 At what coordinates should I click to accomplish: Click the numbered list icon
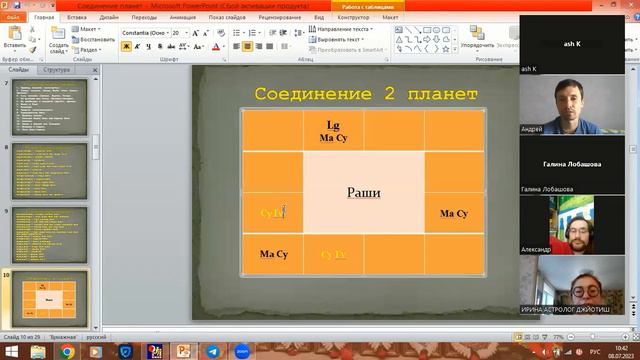pyautogui.click(x=252, y=33)
